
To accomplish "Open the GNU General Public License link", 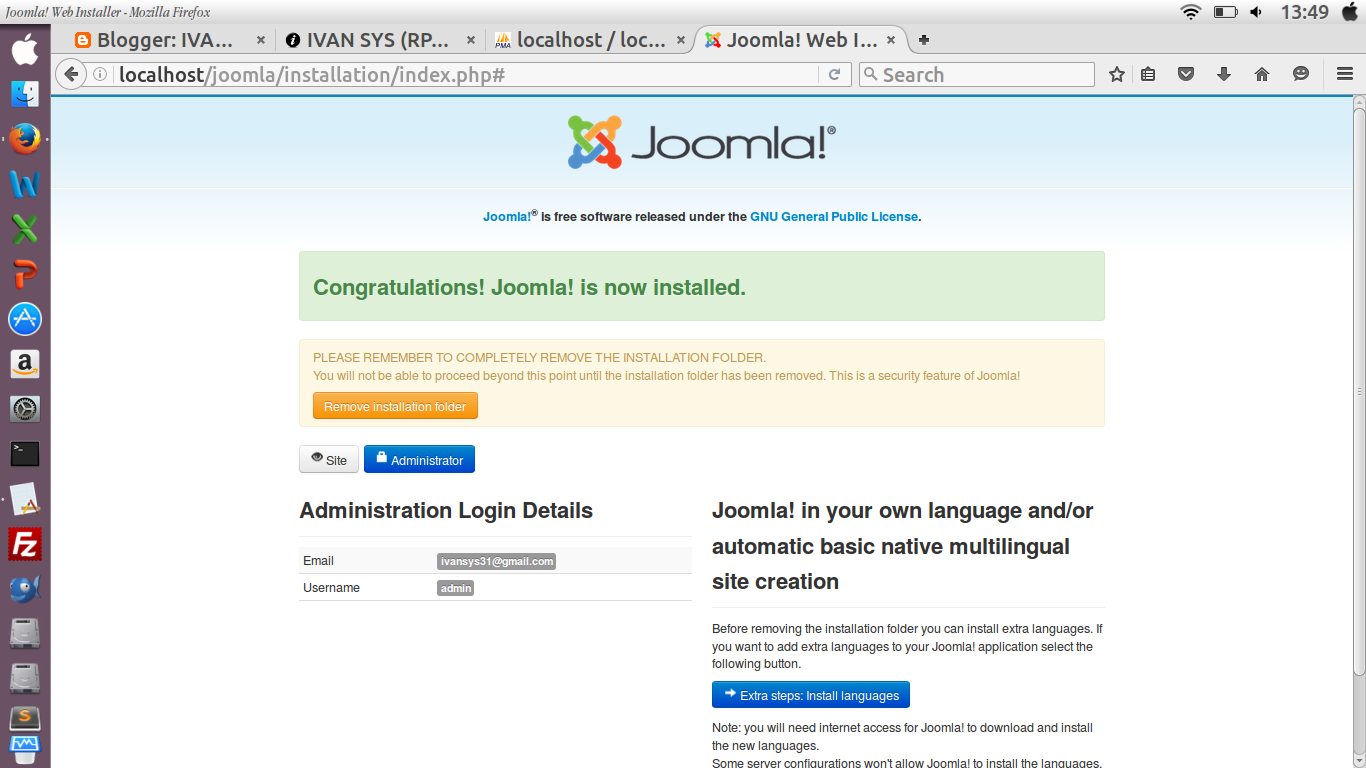I will 834,216.
